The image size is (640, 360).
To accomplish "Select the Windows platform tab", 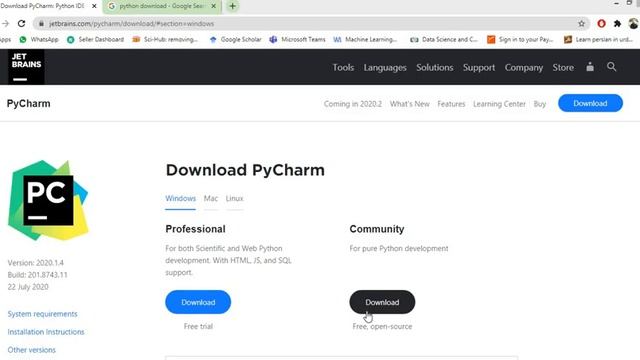I will coord(180,198).
